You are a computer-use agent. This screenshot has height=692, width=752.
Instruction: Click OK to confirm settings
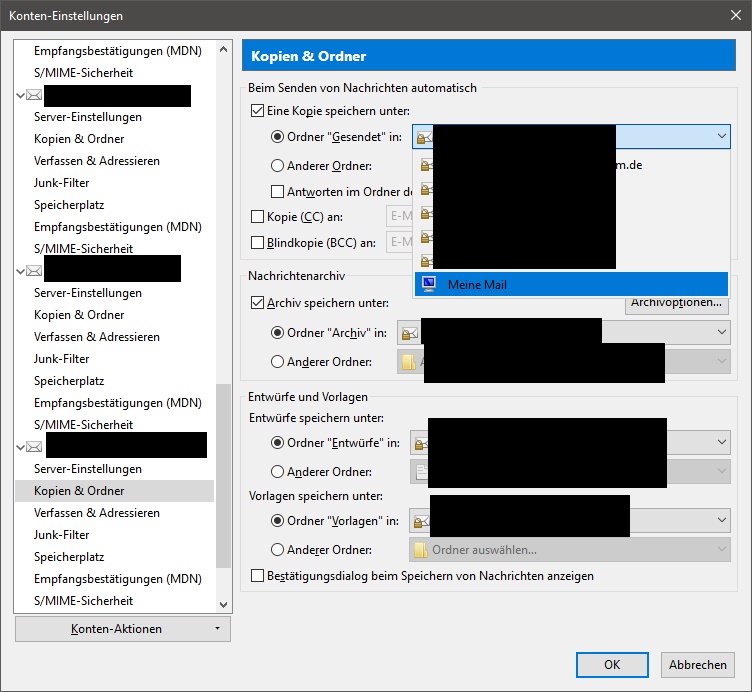coord(612,665)
